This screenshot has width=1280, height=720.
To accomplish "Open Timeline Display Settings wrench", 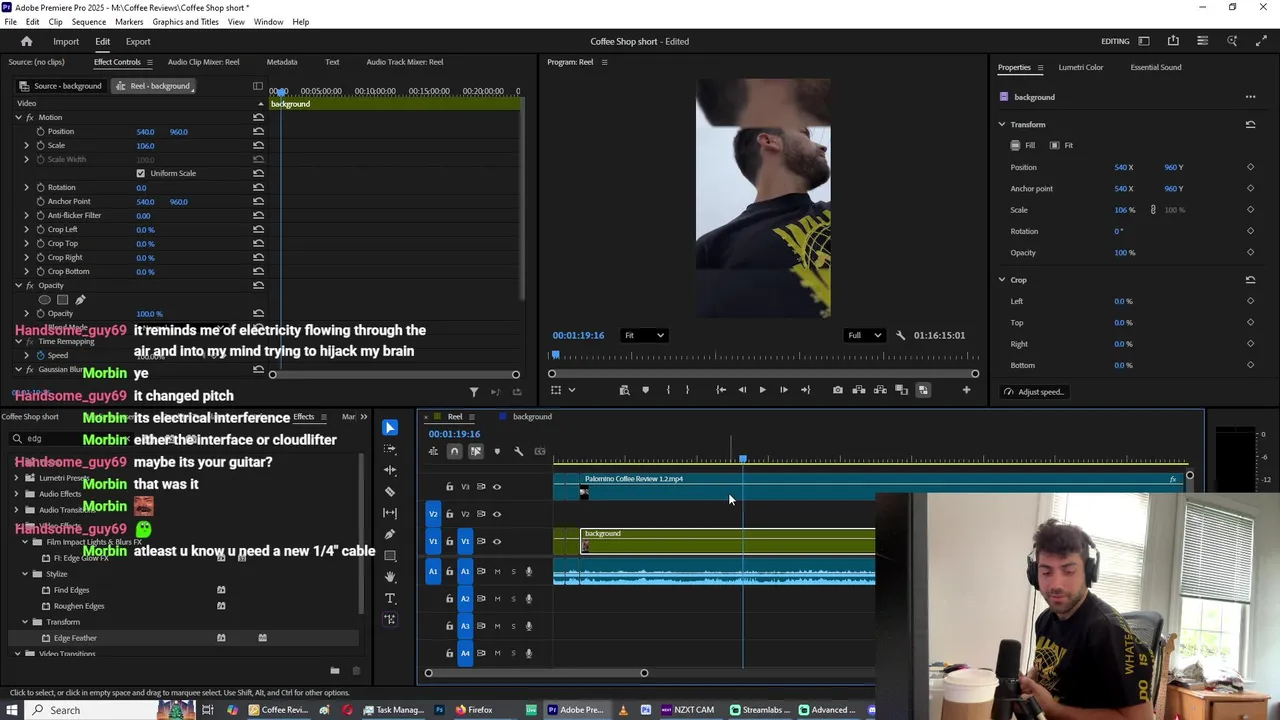I will (x=518, y=451).
